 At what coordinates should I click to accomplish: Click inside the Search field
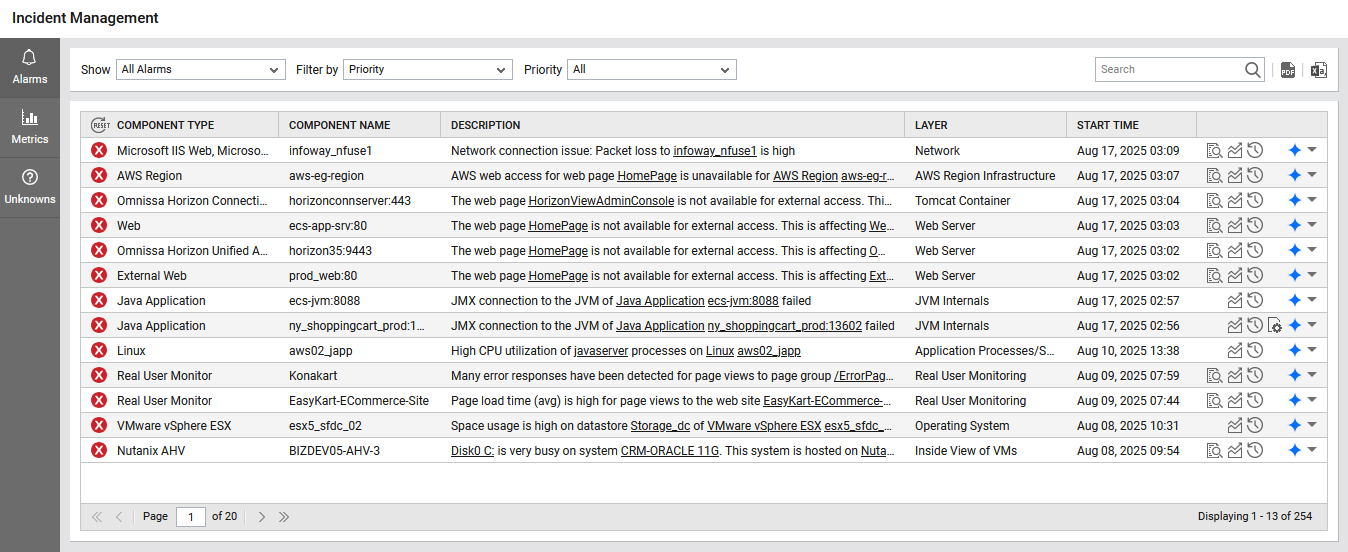point(1168,70)
